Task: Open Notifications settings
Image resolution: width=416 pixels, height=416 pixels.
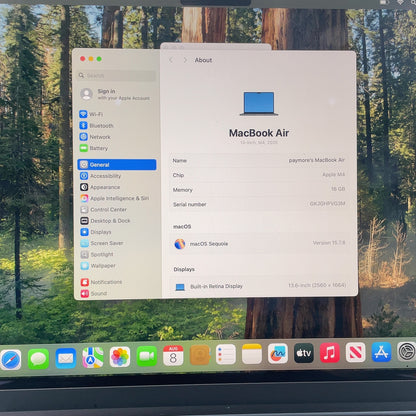Action: pyautogui.click(x=102, y=282)
